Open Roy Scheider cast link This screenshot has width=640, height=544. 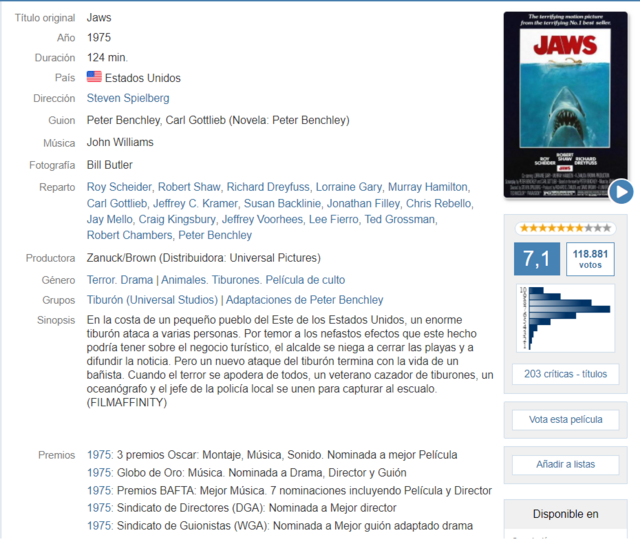(119, 187)
